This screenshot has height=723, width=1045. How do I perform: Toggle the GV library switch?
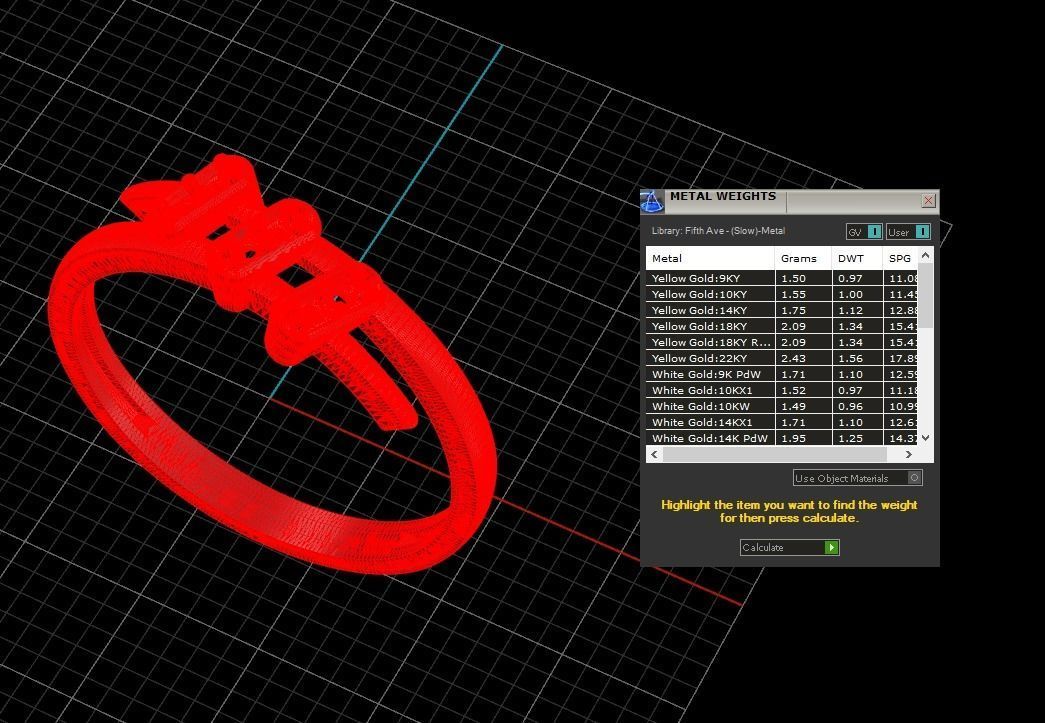tap(864, 232)
